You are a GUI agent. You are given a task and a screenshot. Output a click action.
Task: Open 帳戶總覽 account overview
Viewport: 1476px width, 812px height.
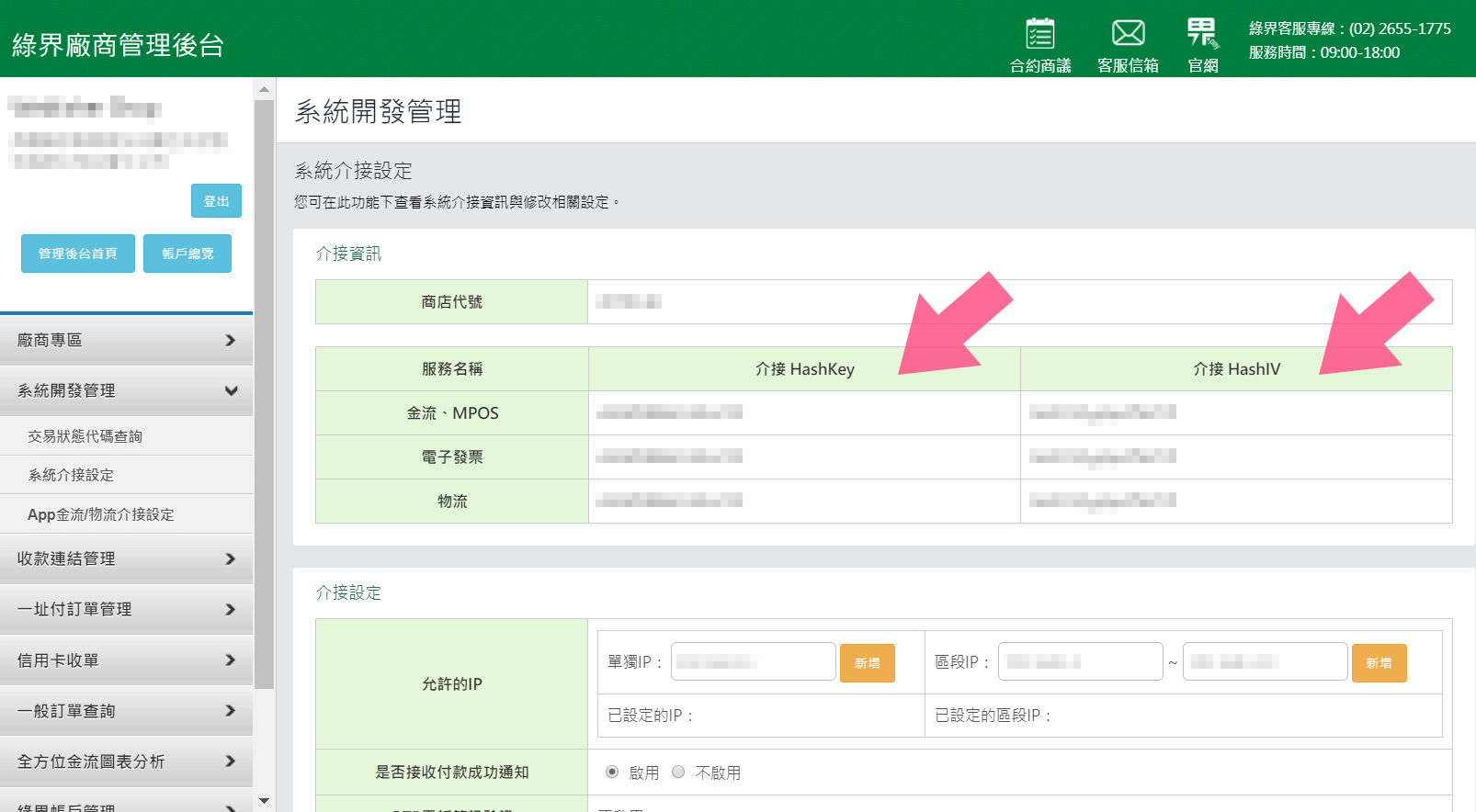coord(187,254)
